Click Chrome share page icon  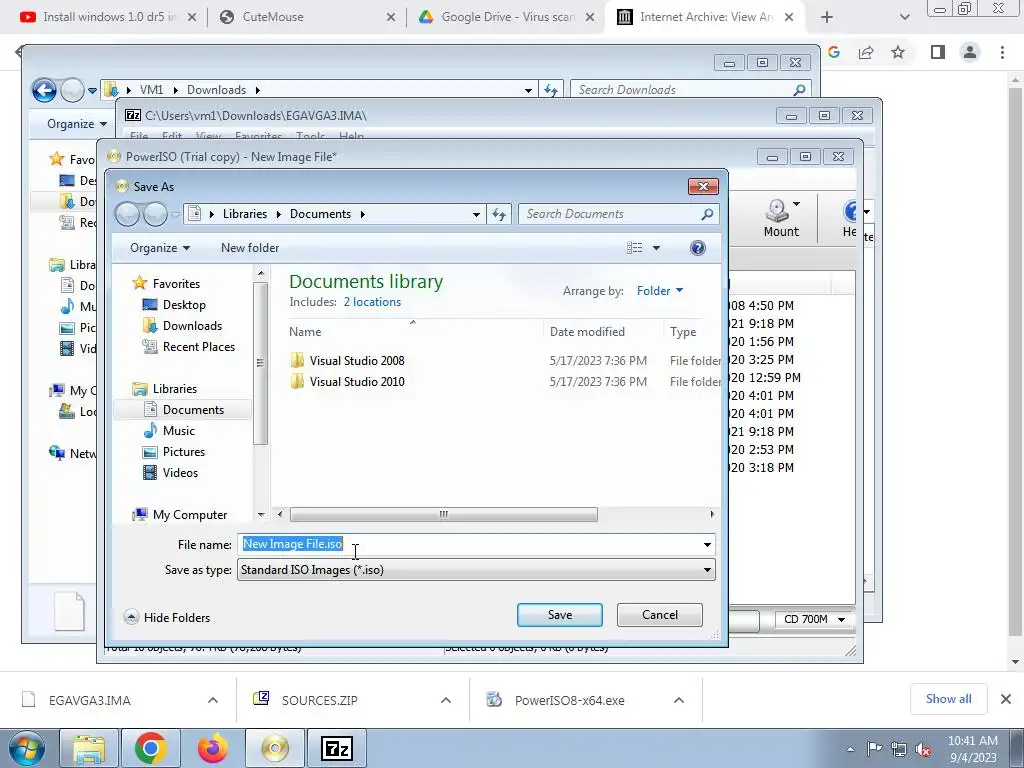click(x=866, y=52)
